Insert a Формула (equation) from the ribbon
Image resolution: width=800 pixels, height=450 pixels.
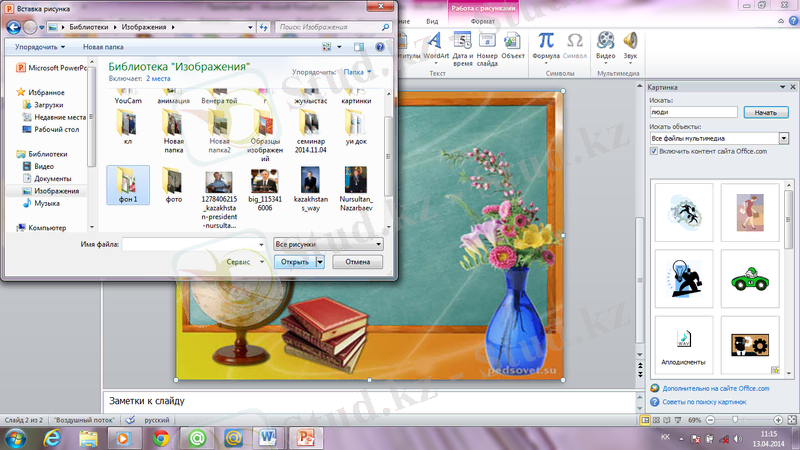[546, 44]
